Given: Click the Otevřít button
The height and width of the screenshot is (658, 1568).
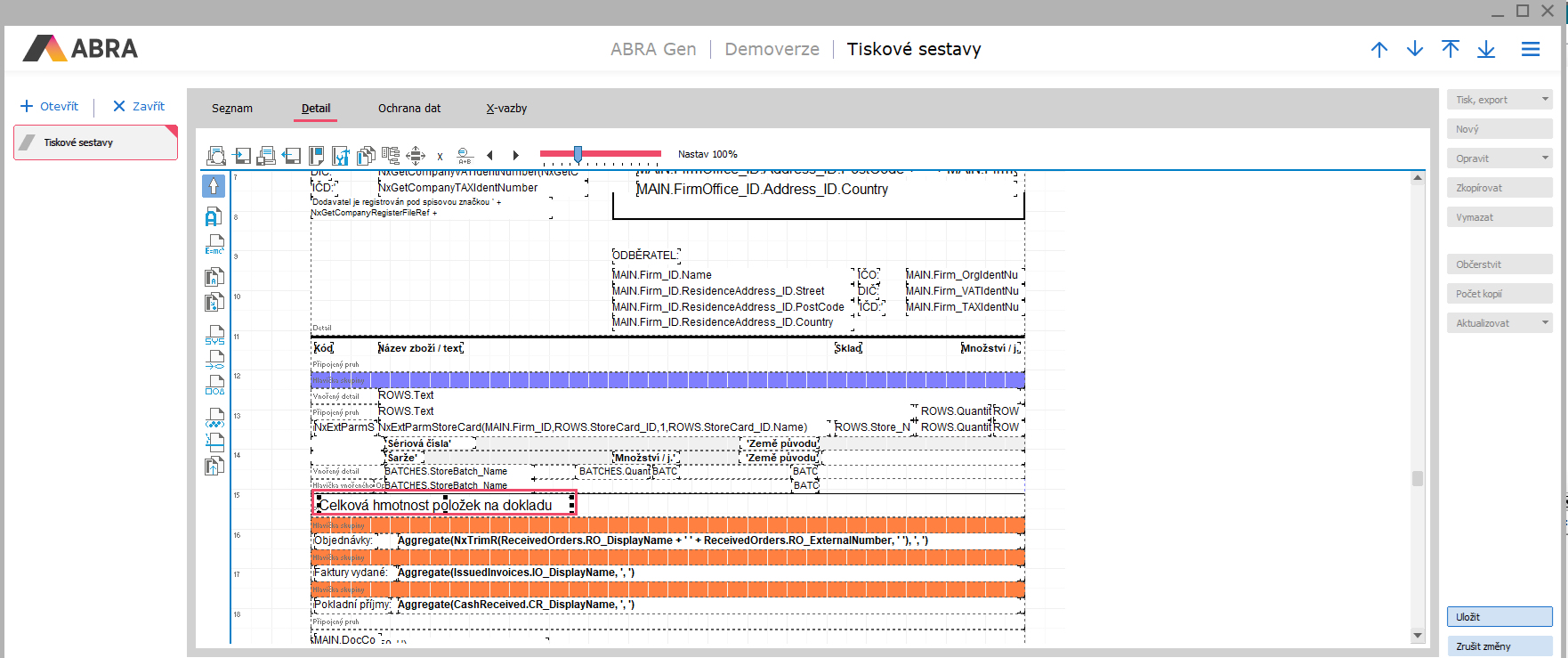Looking at the screenshot, I should pos(50,107).
